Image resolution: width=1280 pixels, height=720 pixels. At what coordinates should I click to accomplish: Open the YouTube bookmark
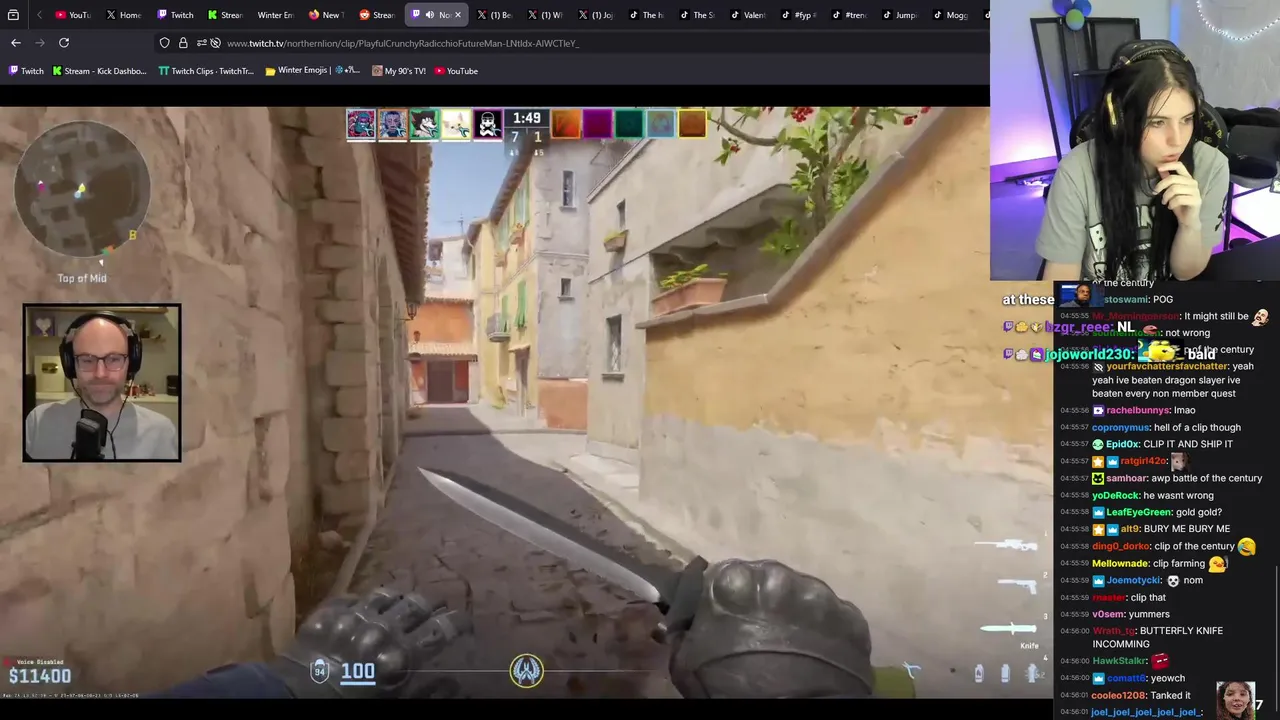coord(456,71)
